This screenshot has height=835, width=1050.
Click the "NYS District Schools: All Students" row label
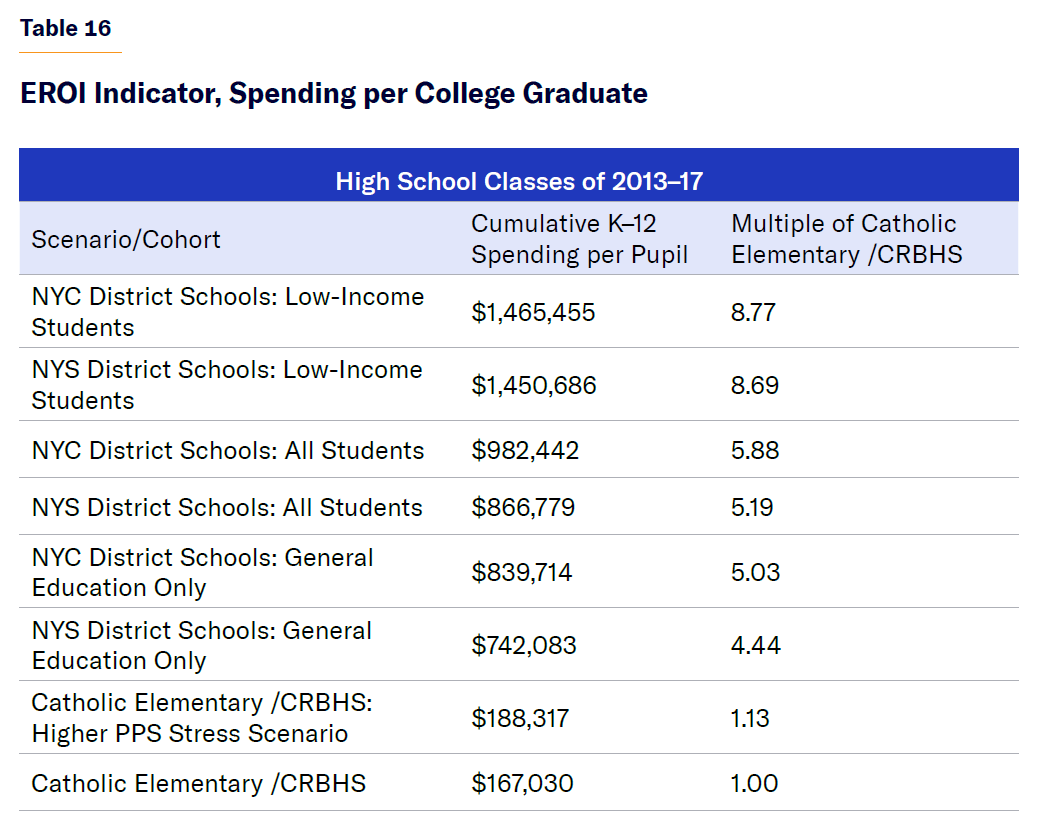(x=227, y=507)
